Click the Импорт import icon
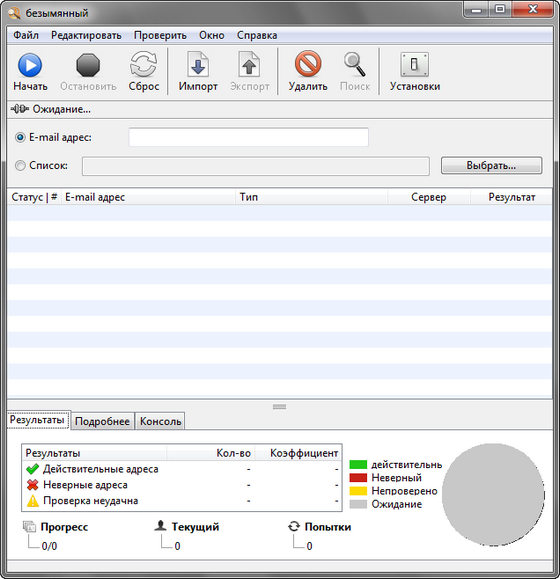Image resolution: width=560 pixels, height=579 pixels. (x=198, y=65)
